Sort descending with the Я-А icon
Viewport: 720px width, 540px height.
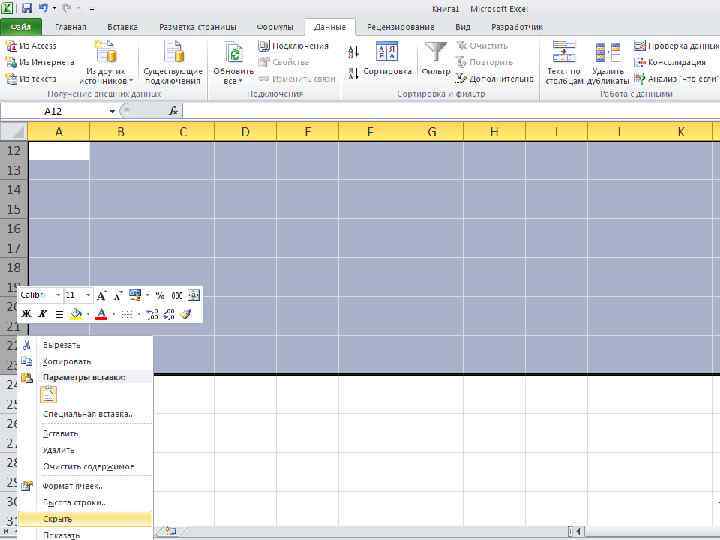[353, 73]
